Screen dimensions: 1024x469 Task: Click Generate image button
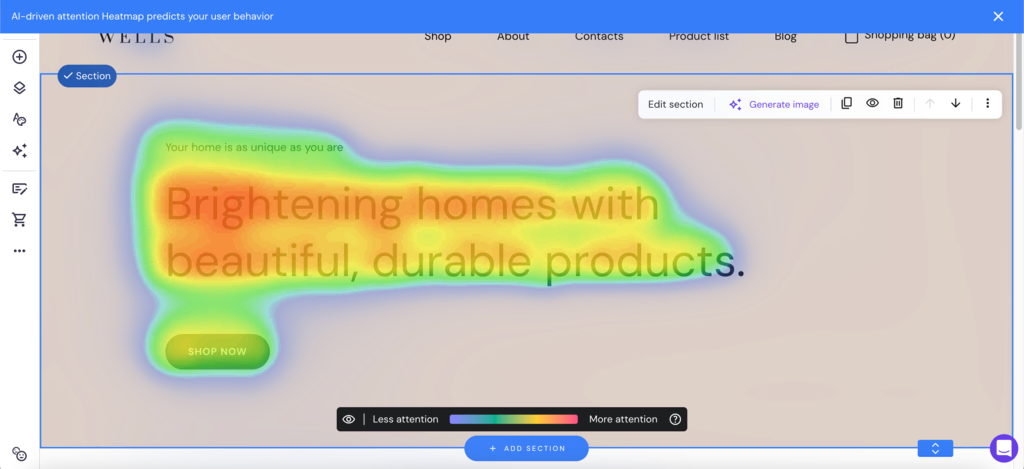[774, 105]
